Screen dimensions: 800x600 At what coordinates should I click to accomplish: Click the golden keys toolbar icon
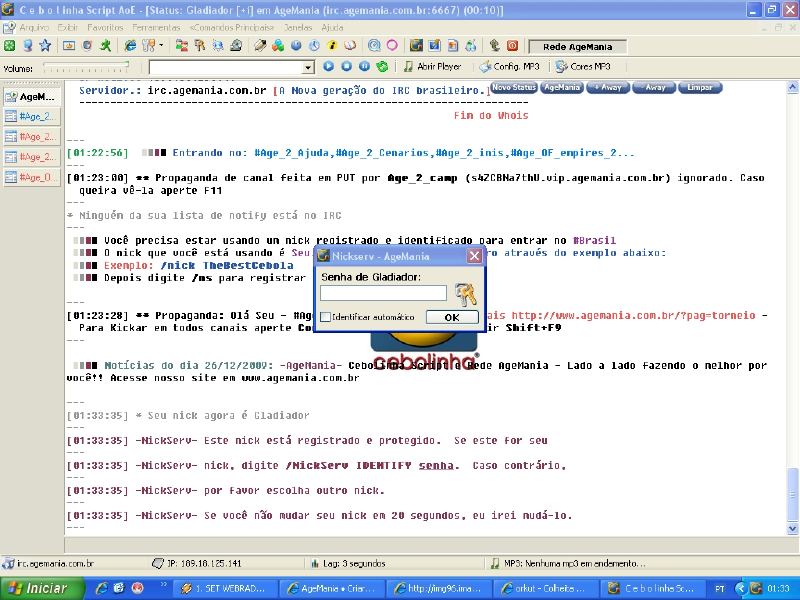pyautogui.click(x=199, y=46)
